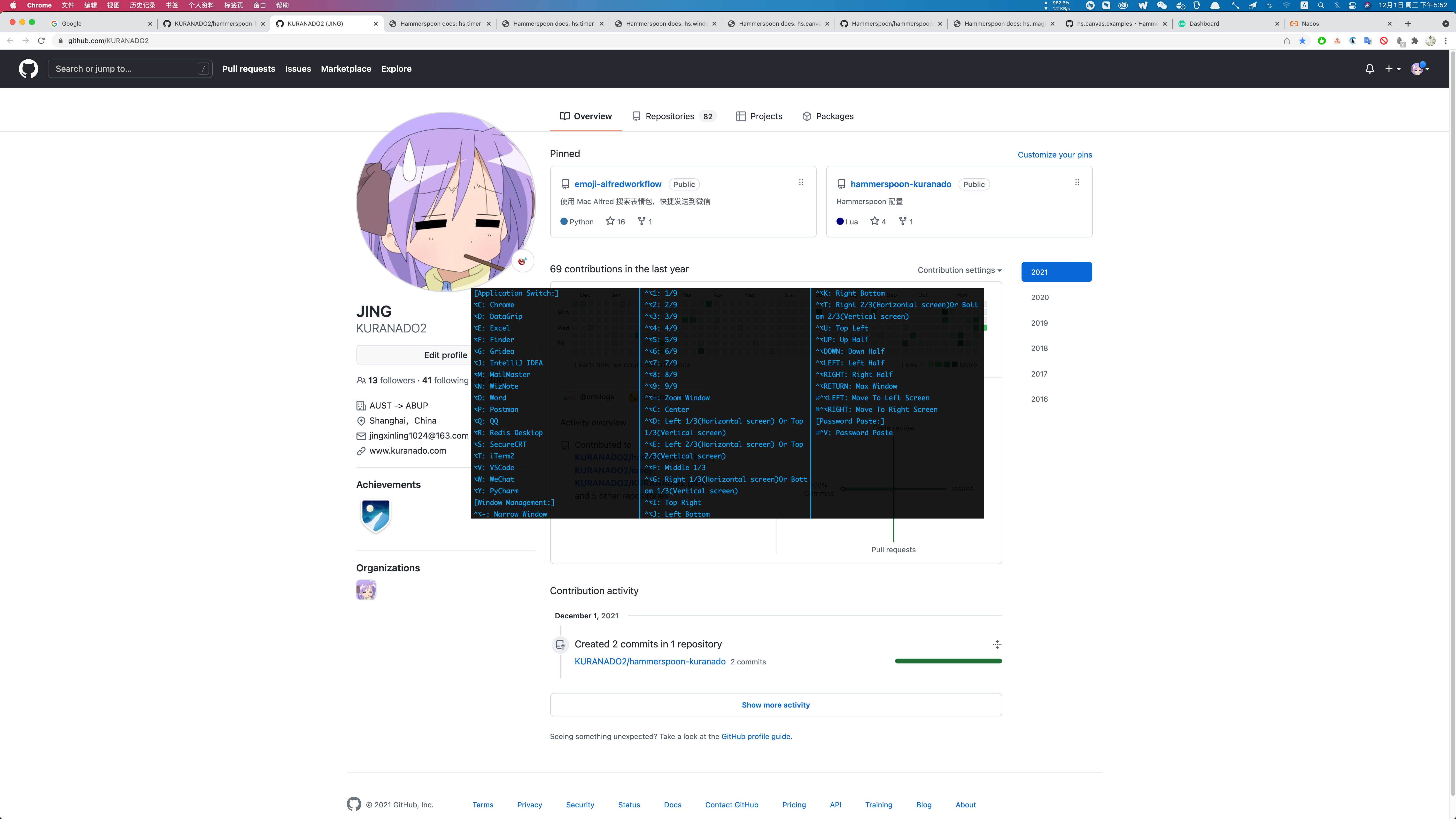Open the plus create-new dropdown
This screenshot has width=1456, height=819.
tap(1392, 68)
